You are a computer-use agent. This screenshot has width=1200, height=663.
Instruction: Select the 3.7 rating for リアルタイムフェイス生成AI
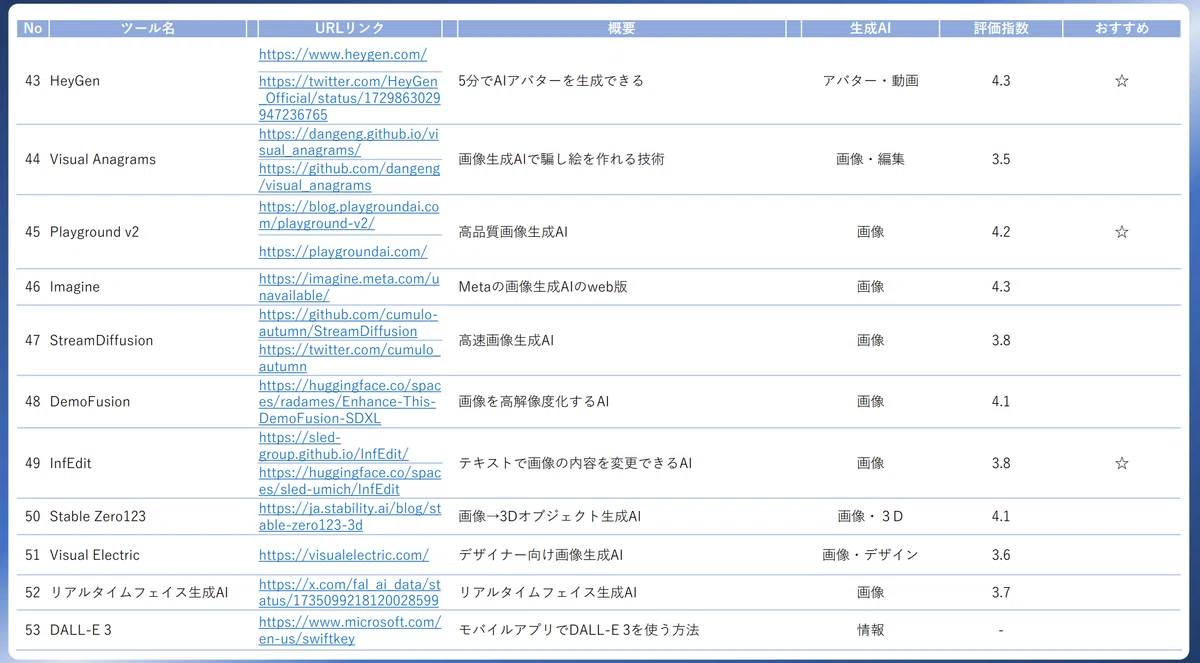1001,592
